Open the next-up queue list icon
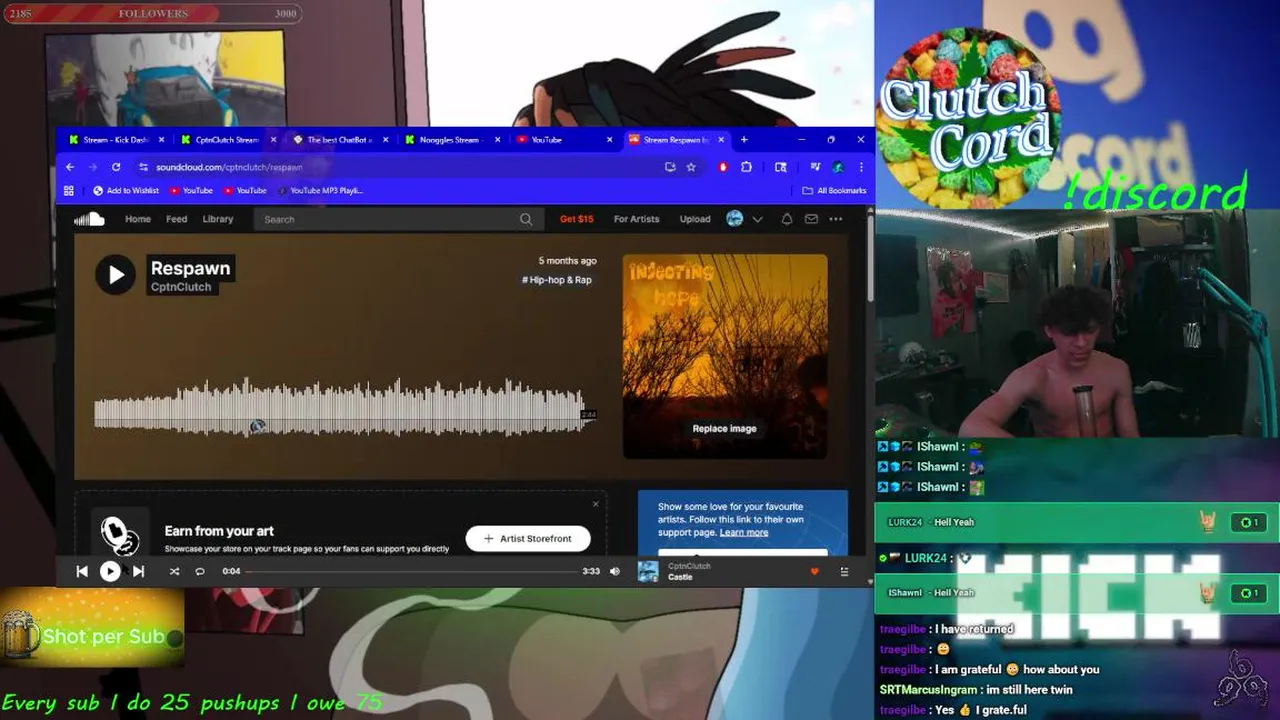 coord(844,571)
